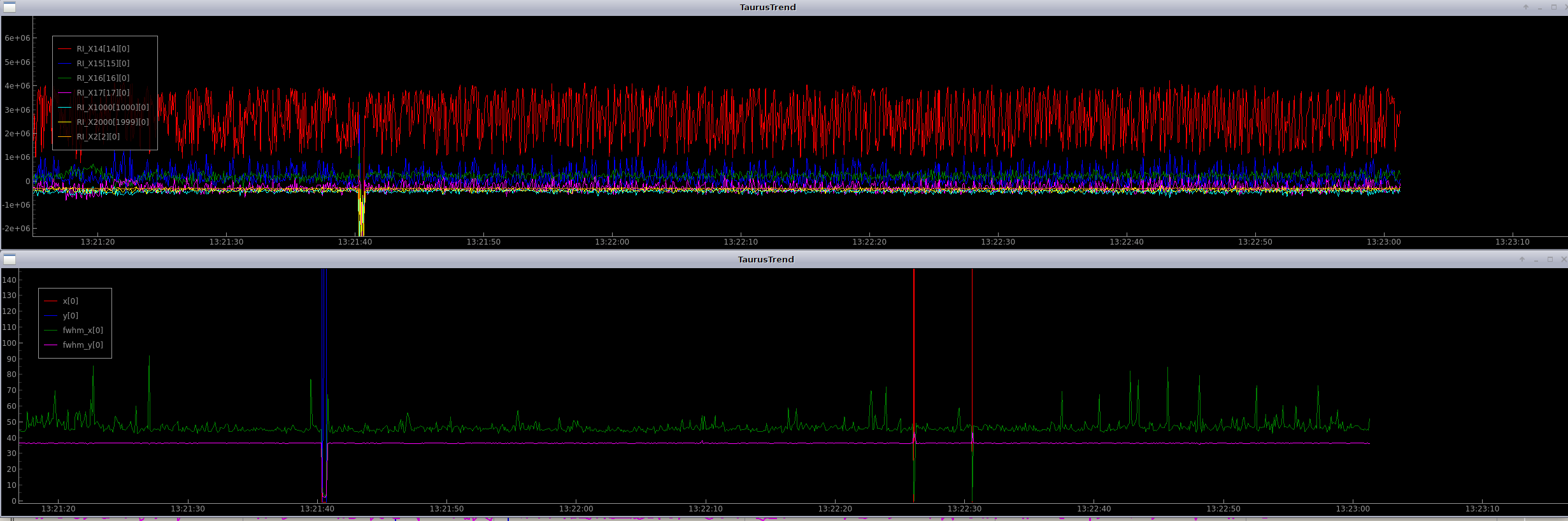The width and height of the screenshot is (1568, 521).
Task: Click the 4e+06 label on top Y axis
Action: coord(17,86)
